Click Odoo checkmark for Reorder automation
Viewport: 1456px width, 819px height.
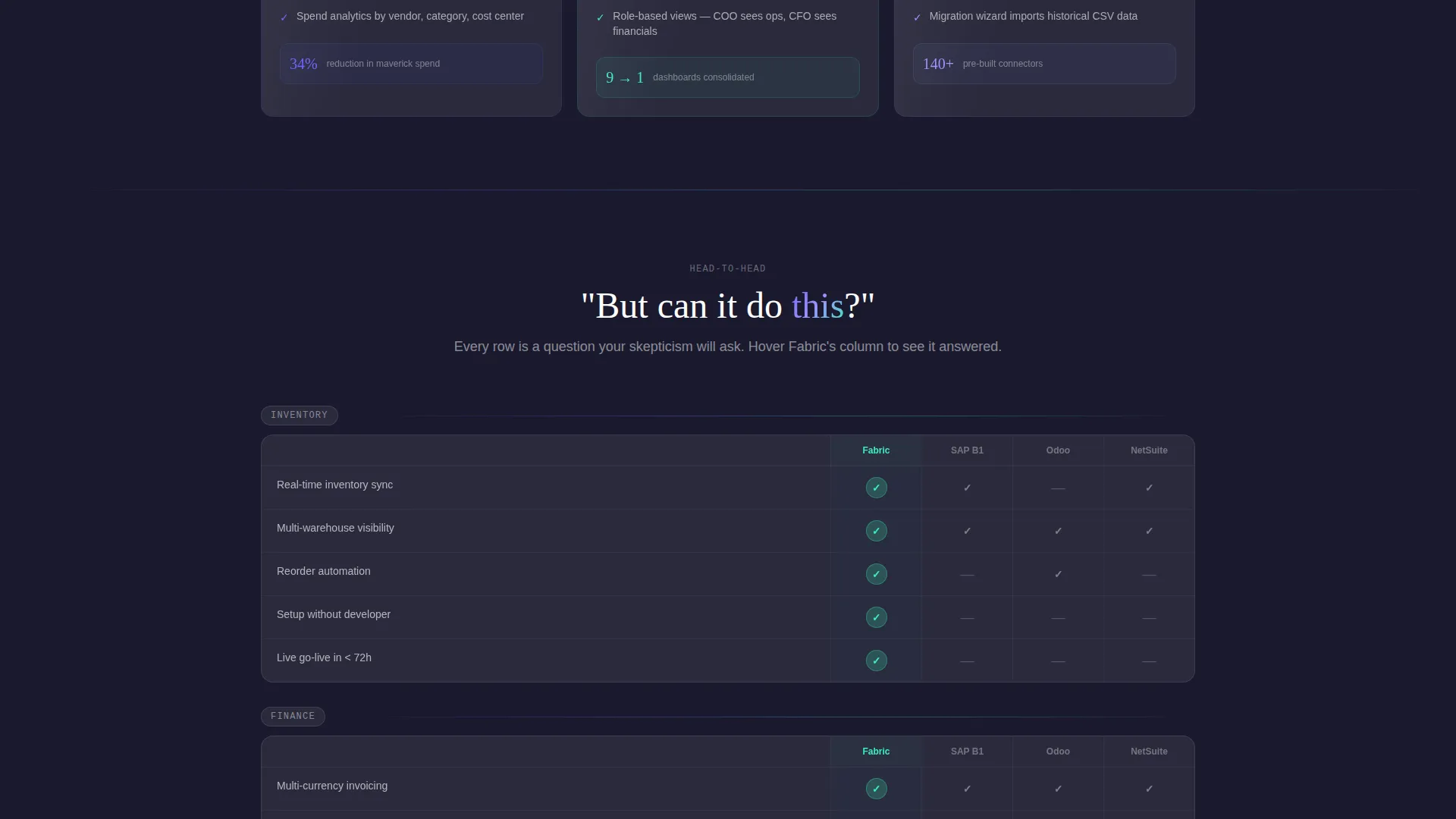[x=1058, y=574]
